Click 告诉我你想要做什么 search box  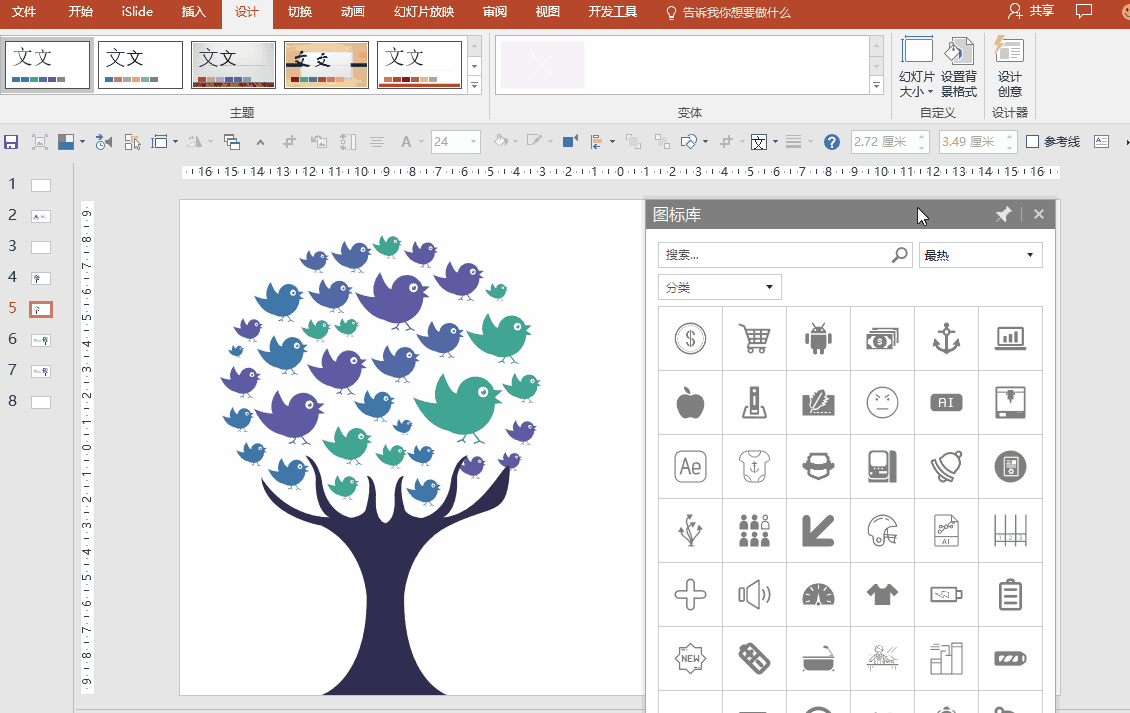728,12
